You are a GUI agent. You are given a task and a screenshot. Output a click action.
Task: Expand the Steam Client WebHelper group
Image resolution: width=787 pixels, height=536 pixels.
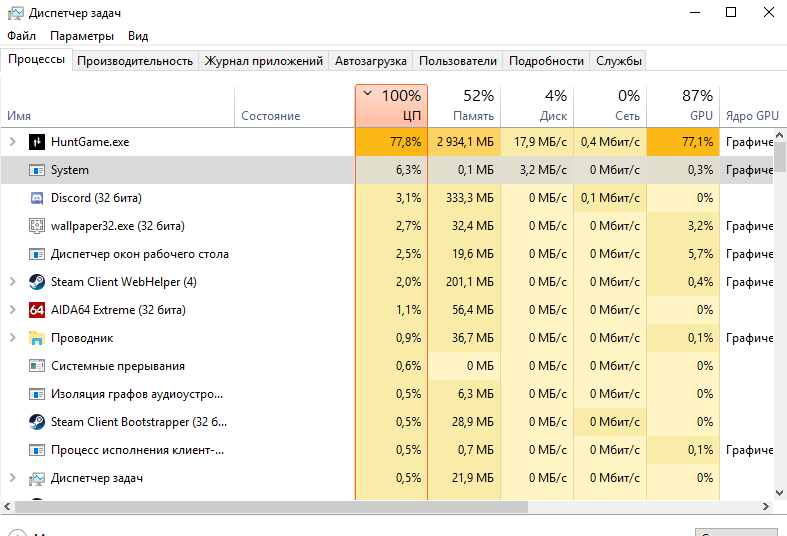13,282
